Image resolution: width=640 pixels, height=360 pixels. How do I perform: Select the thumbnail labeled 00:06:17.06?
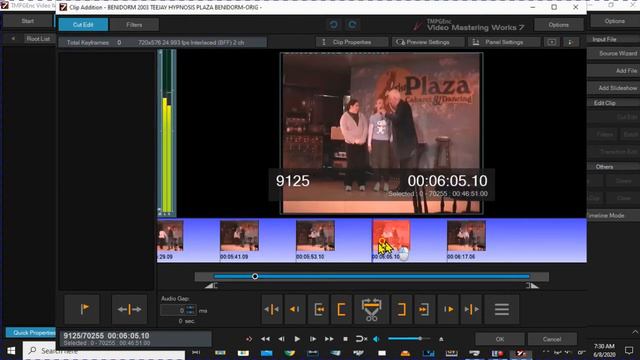tap(466, 236)
